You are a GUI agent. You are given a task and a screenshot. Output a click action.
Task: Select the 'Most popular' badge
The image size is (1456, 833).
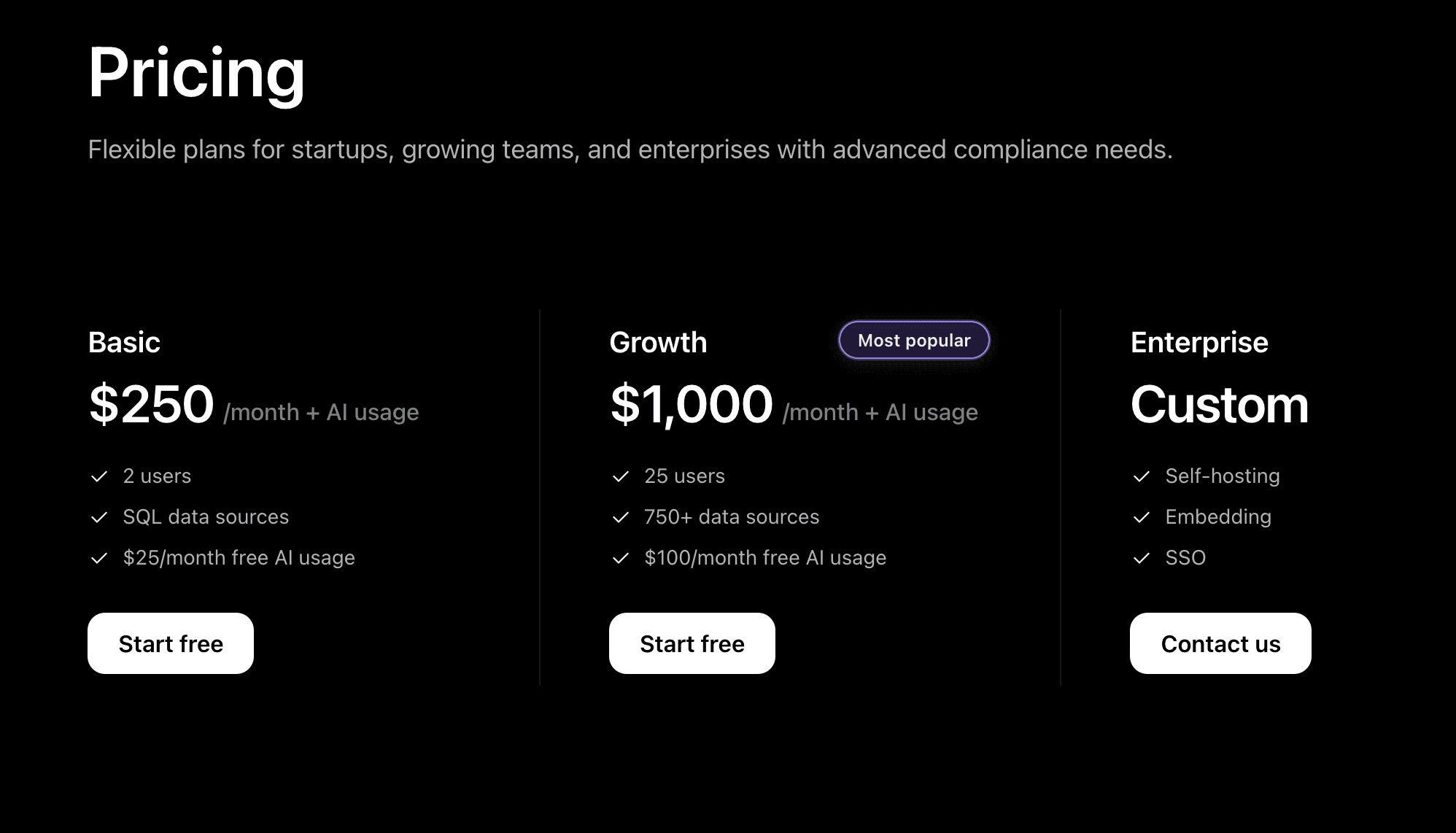point(913,340)
